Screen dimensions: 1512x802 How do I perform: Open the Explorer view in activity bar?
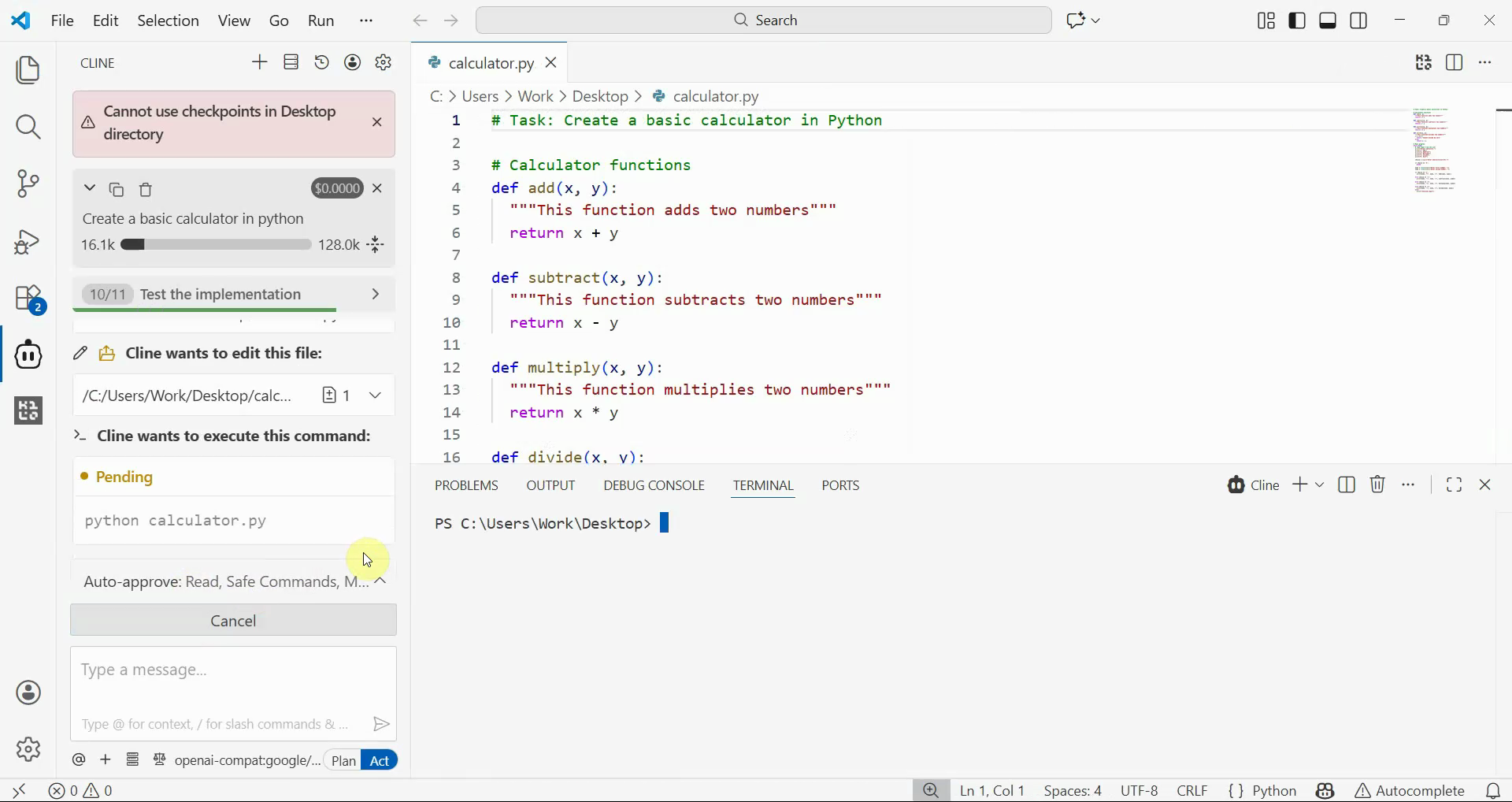28,70
